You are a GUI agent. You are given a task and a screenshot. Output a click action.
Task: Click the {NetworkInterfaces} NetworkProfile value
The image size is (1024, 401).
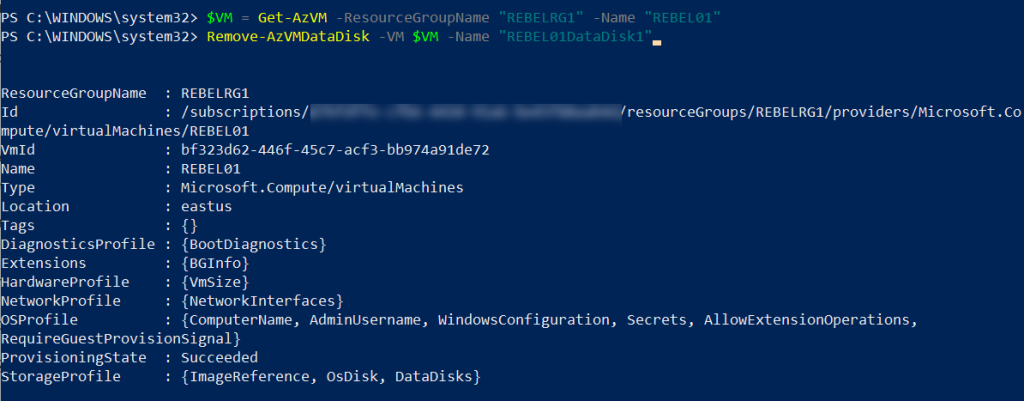pos(262,300)
